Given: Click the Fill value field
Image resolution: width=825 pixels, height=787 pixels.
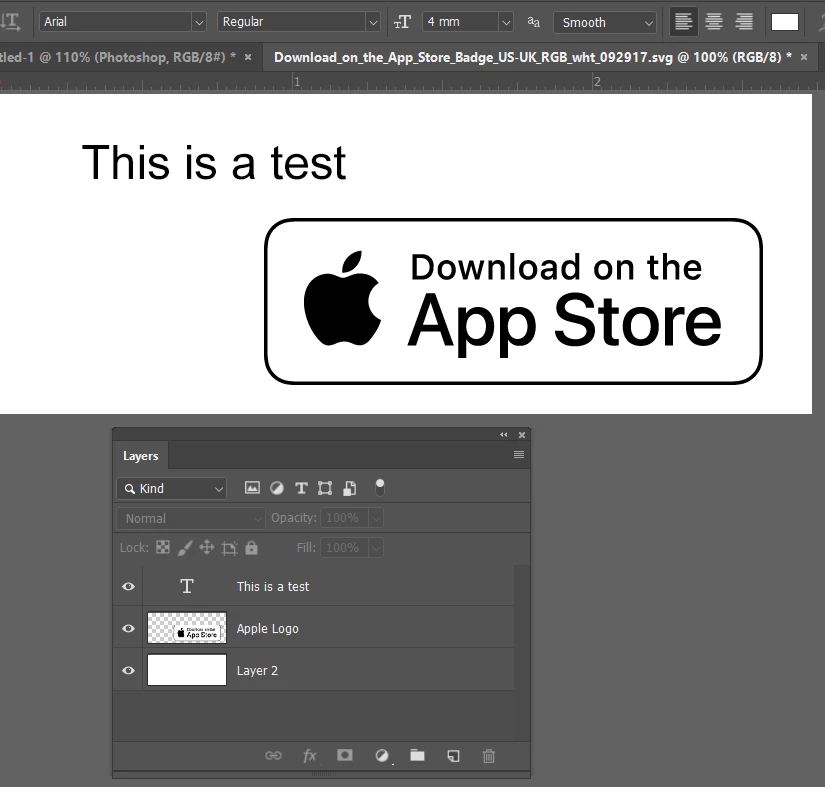Looking at the screenshot, I should tap(345, 548).
